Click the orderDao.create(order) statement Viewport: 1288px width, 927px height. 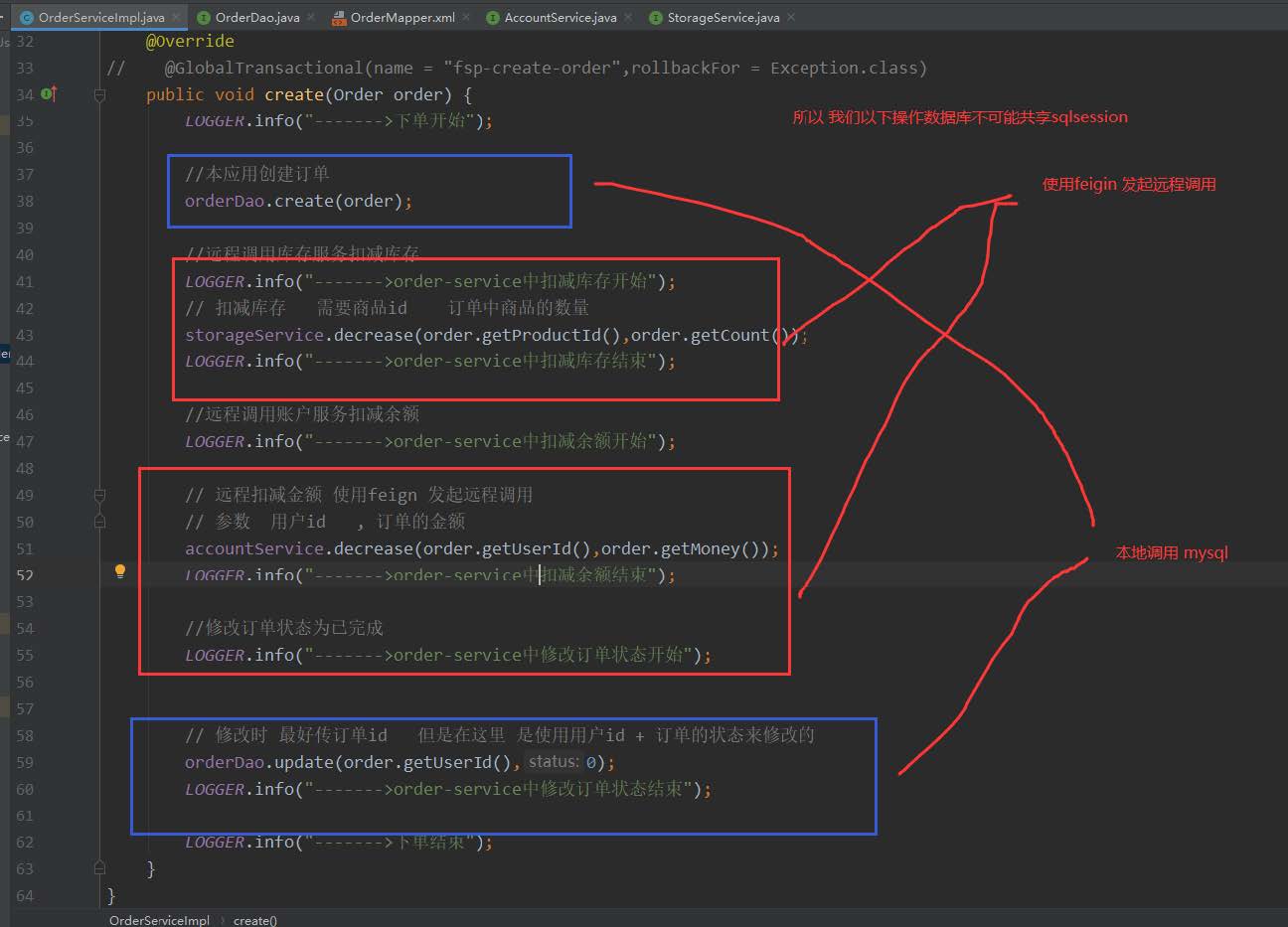[x=298, y=201]
